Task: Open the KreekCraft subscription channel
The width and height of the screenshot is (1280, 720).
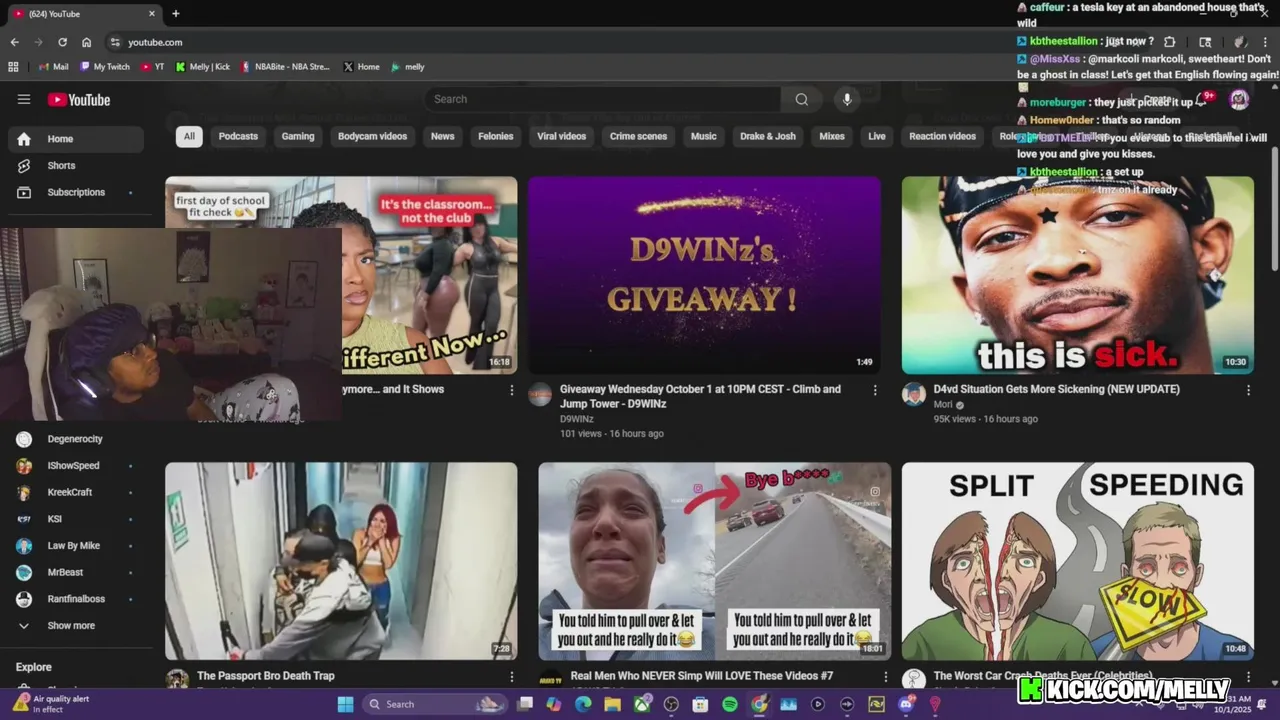Action: pos(76,492)
